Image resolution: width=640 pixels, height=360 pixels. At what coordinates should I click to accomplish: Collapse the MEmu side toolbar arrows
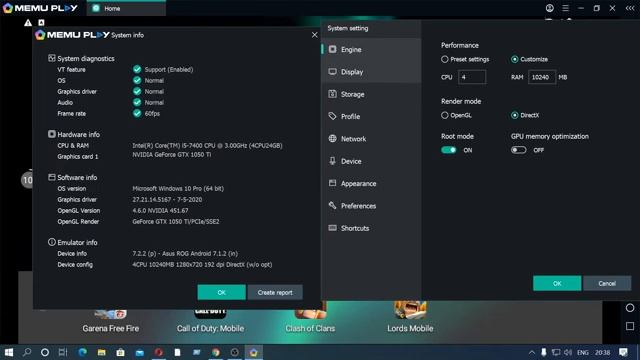(630, 8)
